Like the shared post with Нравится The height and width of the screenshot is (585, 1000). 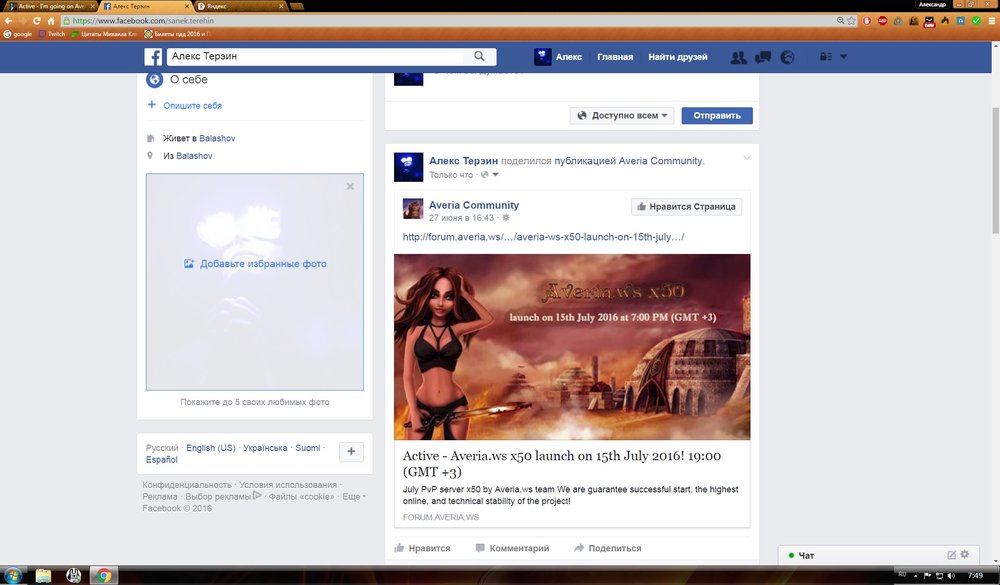[x=422, y=548]
